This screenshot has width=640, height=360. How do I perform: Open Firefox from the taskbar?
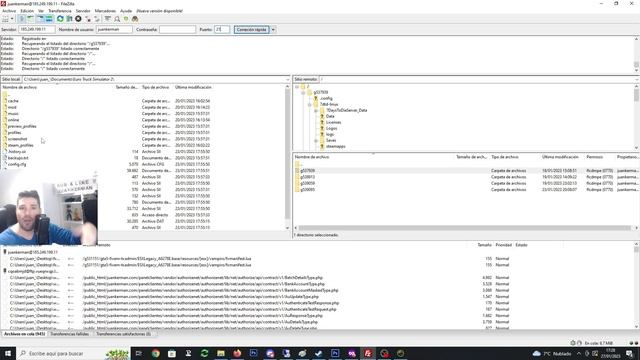pyautogui.click(x=237, y=353)
